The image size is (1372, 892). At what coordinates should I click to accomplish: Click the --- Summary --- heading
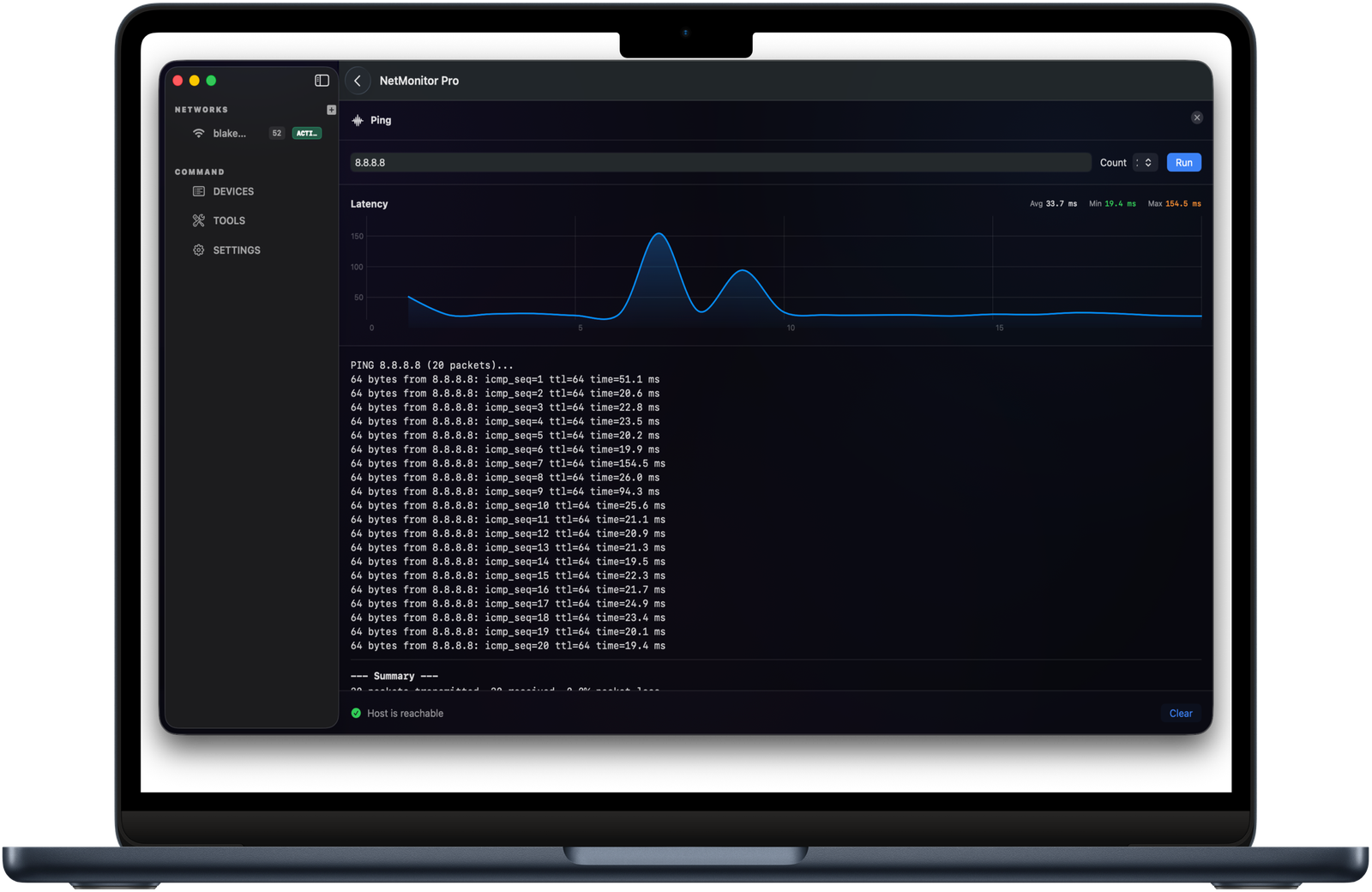[x=394, y=677]
